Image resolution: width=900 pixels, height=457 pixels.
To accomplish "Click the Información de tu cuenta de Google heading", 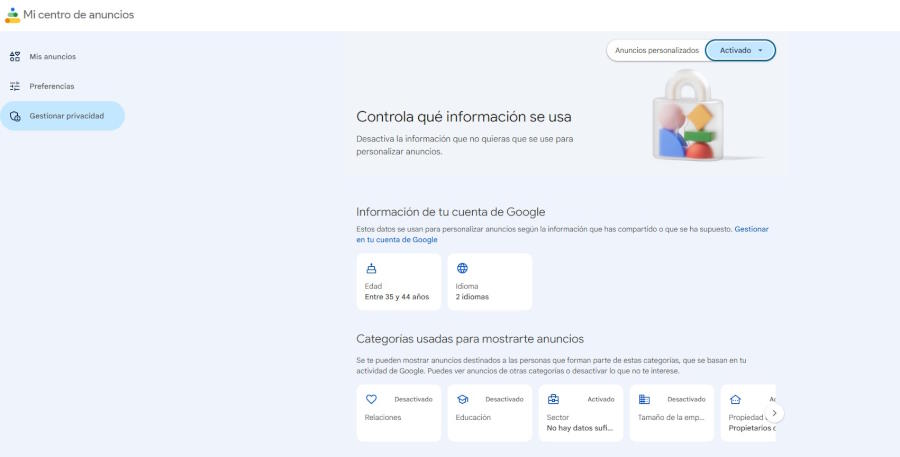I will pyautogui.click(x=451, y=212).
